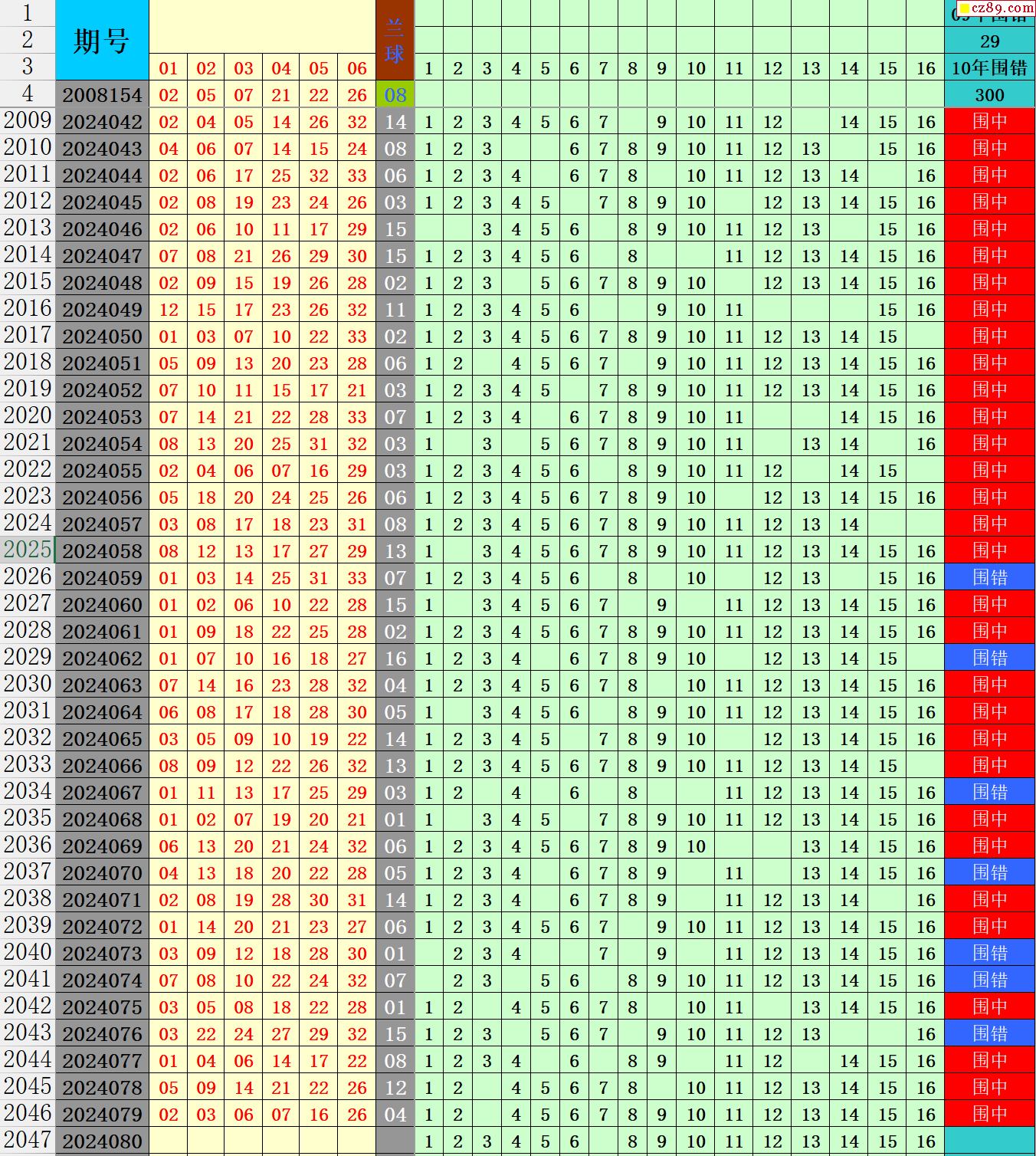
Task: Click issue cell 2024066
Action: point(102,765)
